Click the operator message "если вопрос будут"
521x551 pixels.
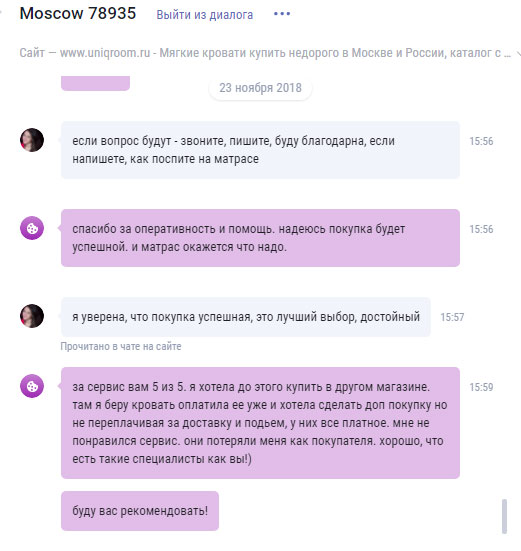260,150
